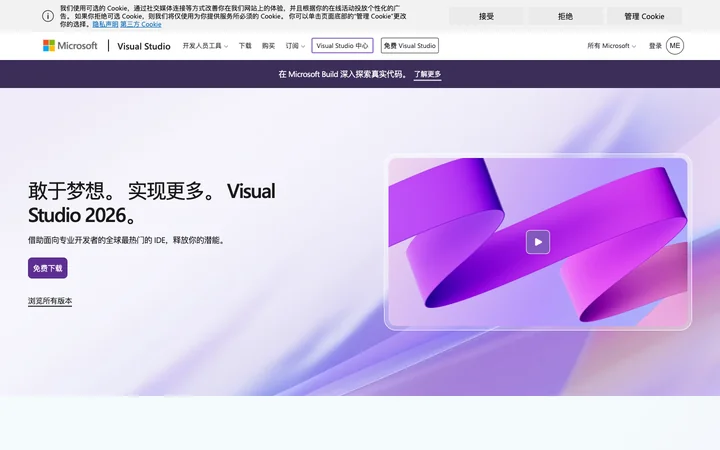
Task: Open 了解更多 link in banner
Action: pos(428,74)
